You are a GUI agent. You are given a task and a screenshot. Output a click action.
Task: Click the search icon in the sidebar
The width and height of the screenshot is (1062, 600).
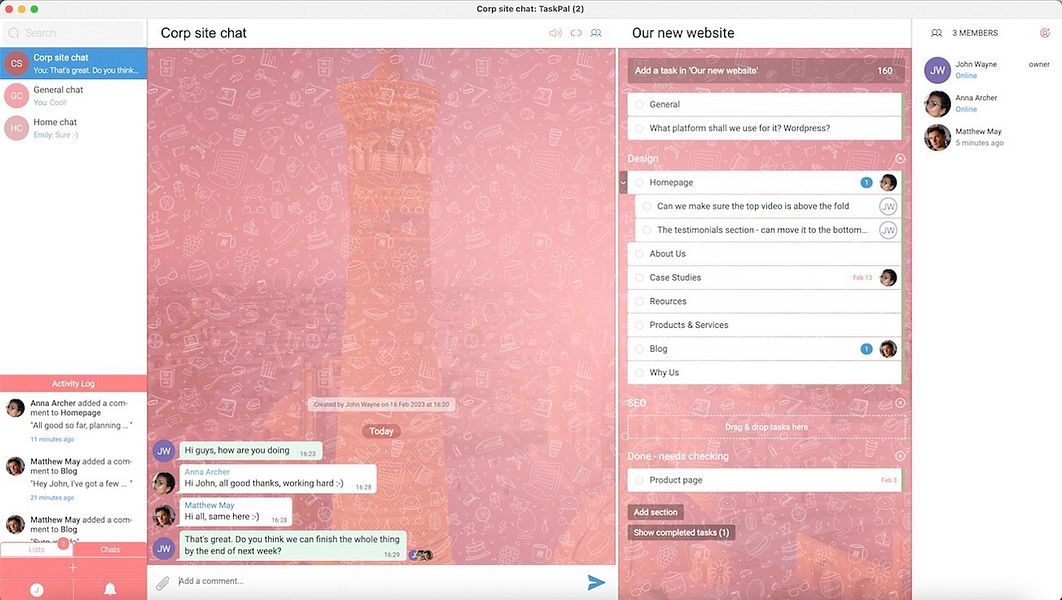(x=16, y=32)
